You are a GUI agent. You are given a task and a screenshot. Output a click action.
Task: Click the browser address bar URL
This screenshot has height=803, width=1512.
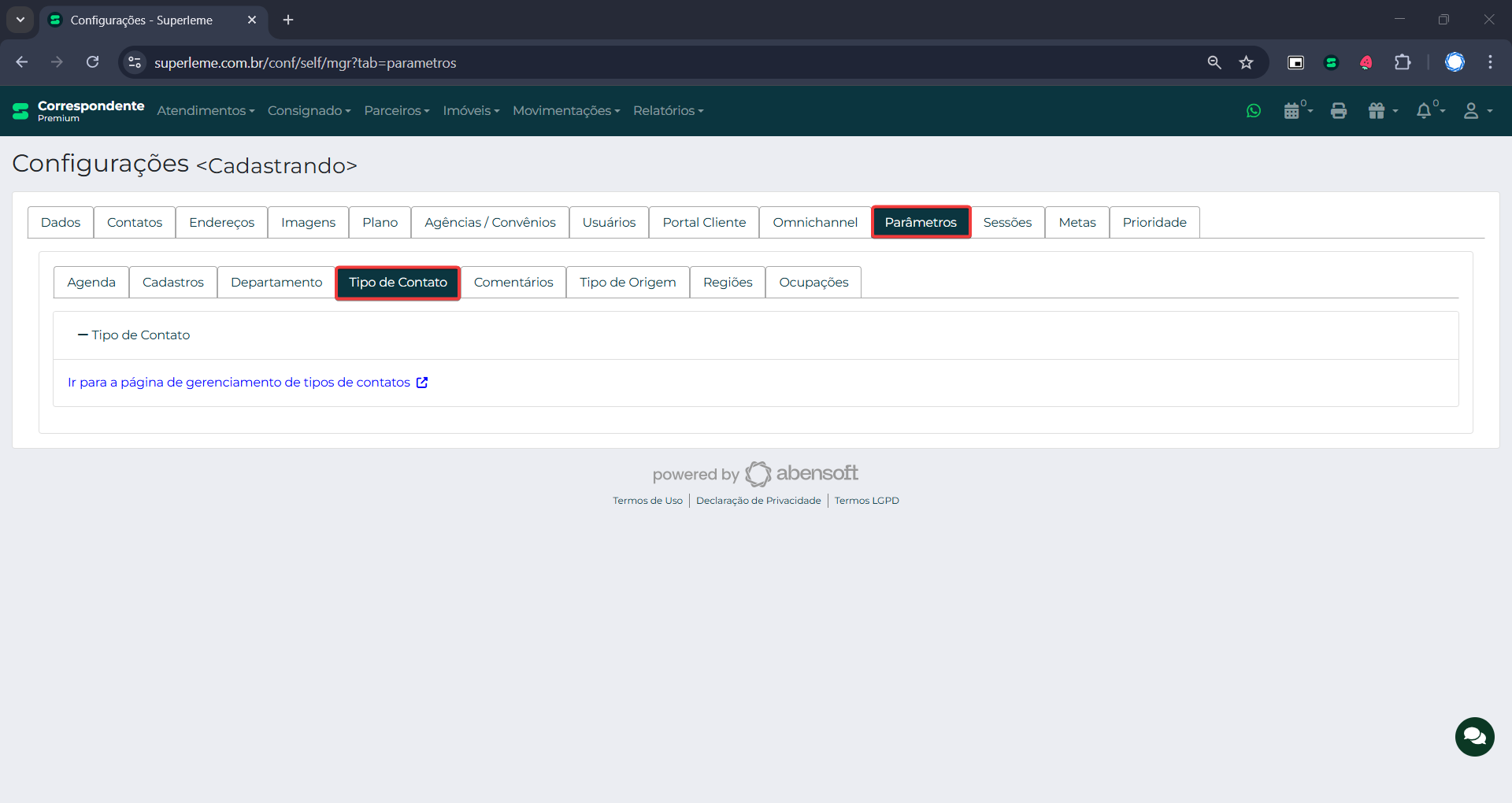pyautogui.click(x=305, y=63)
